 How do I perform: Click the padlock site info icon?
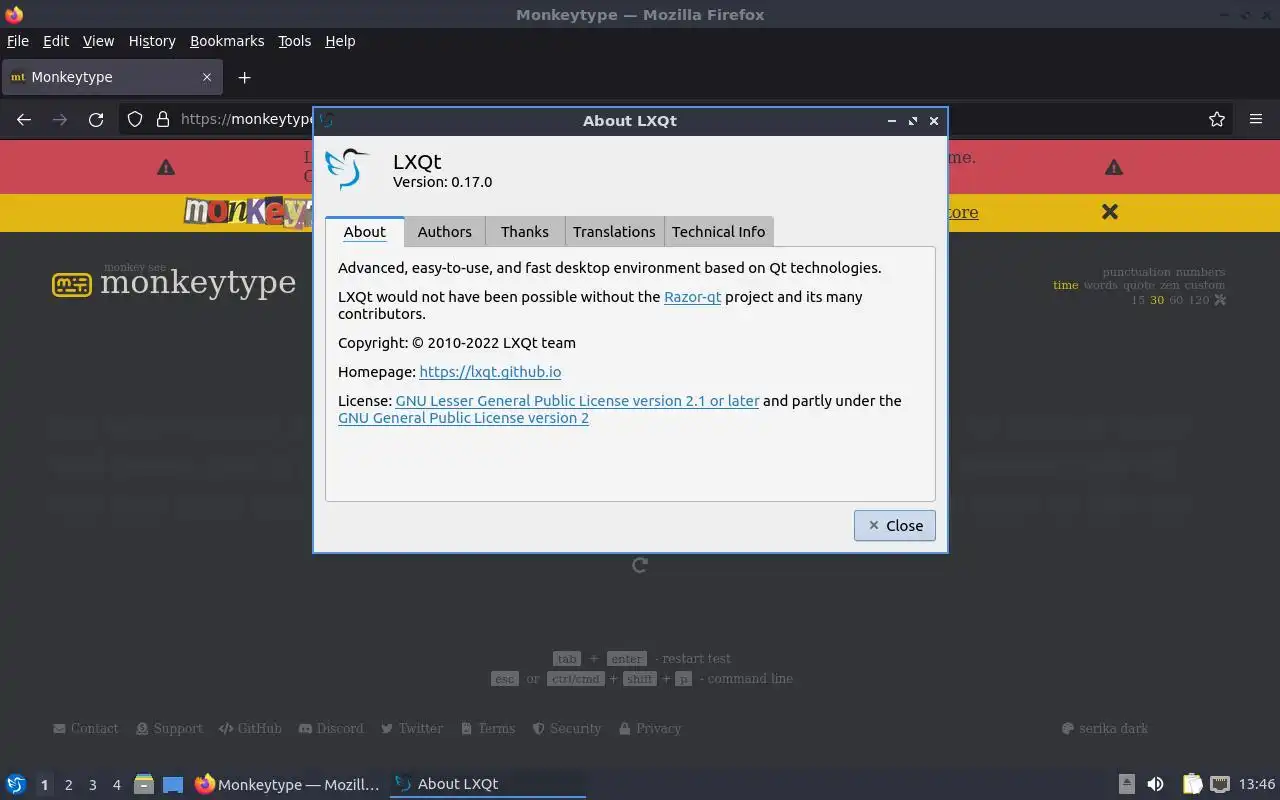(163, 119)
